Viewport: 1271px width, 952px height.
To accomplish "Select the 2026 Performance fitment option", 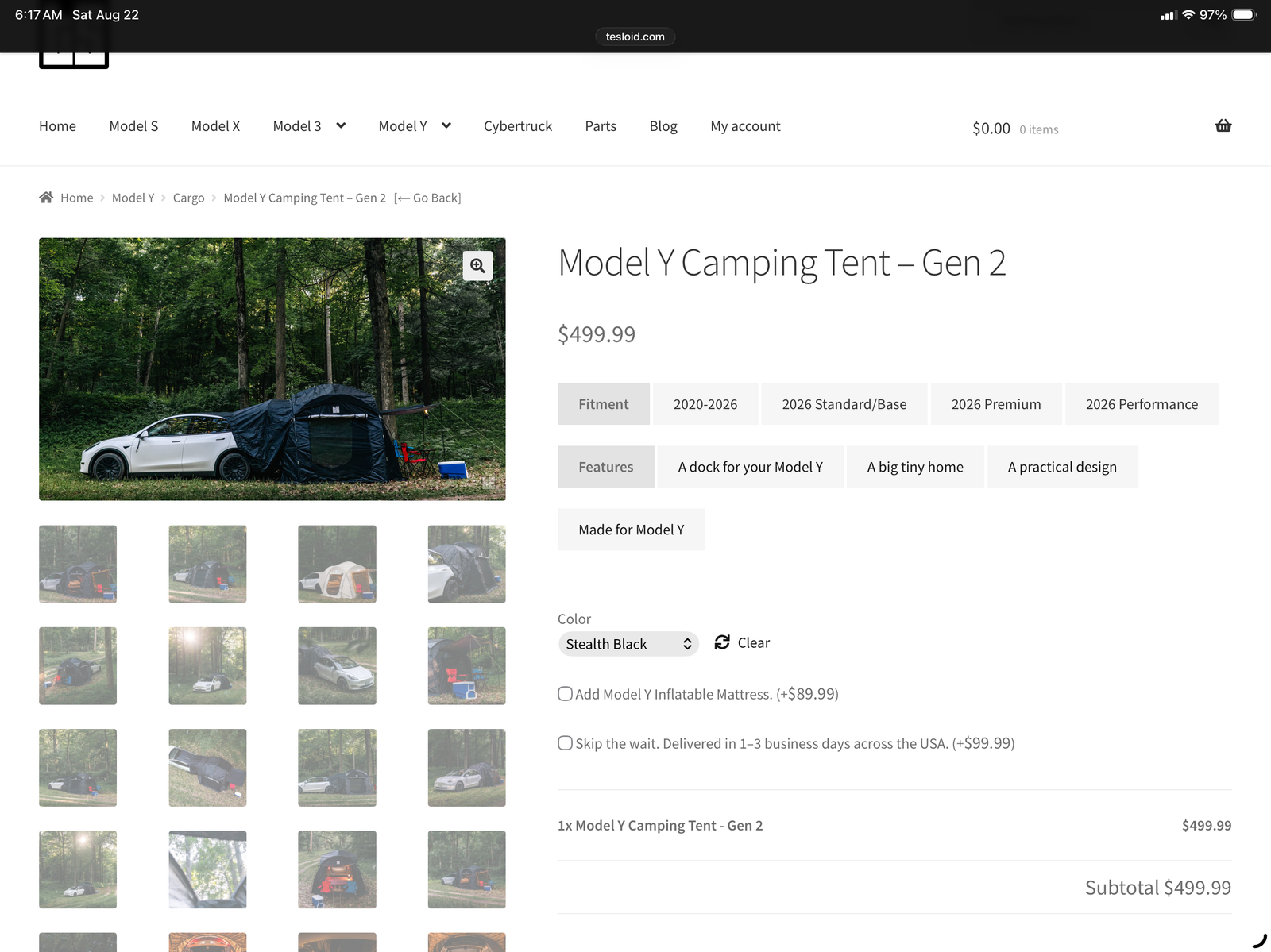I will tap(1142, 404).
